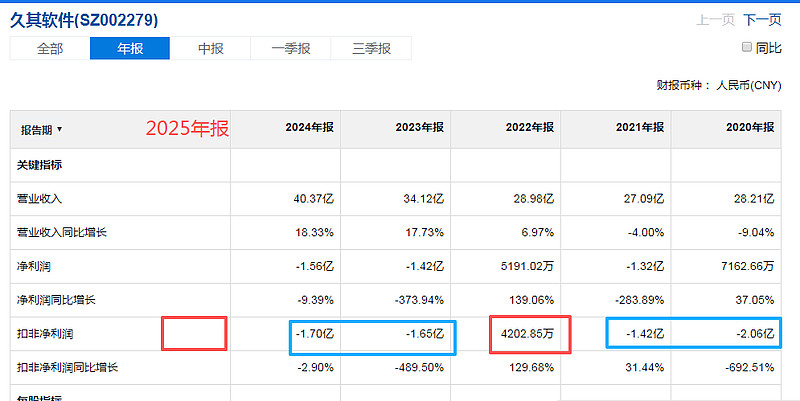Open the 全部 reports tab
The image size is (800, 401).
[49, 48]
